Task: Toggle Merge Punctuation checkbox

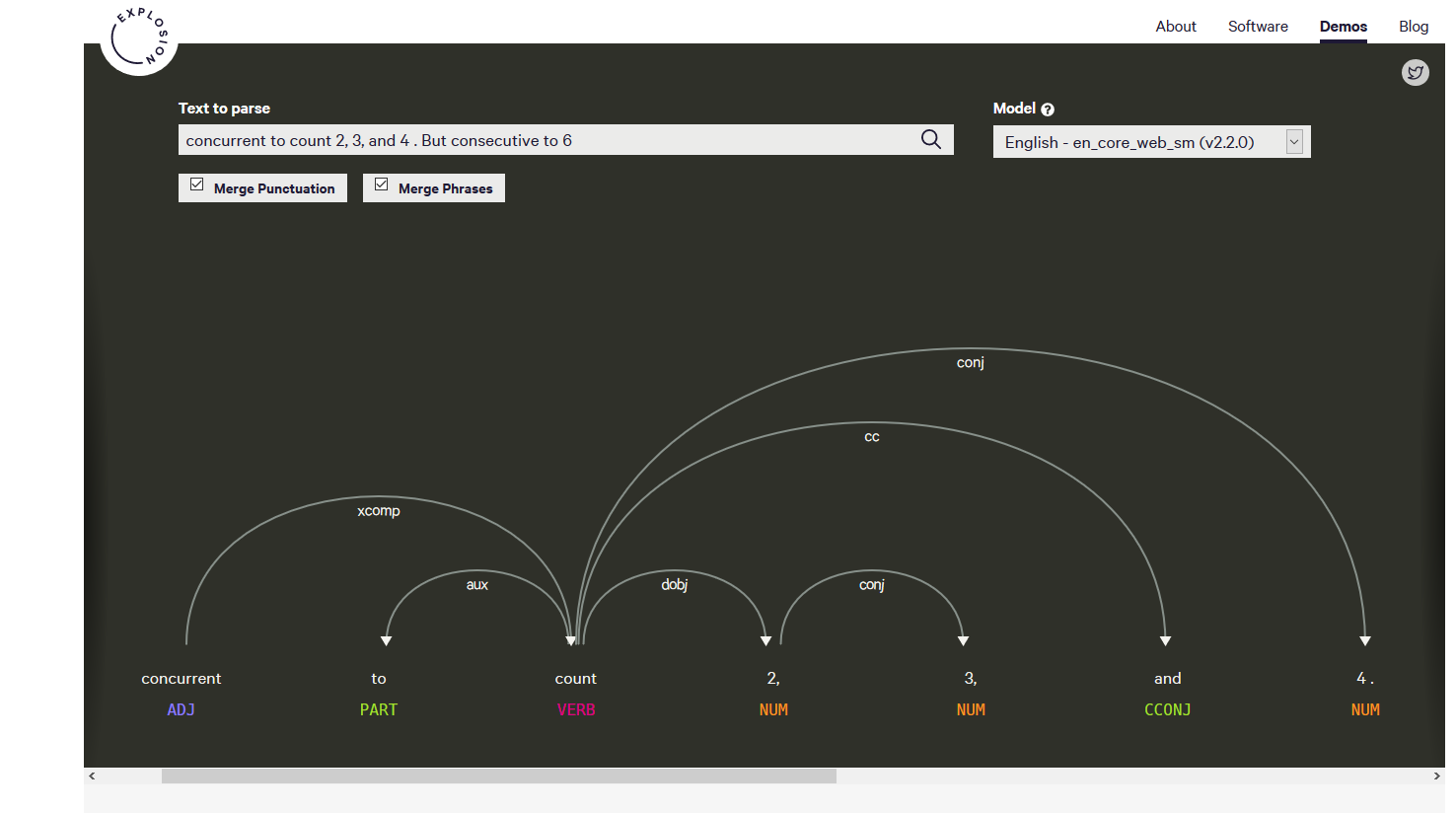Action: [197, 185]
